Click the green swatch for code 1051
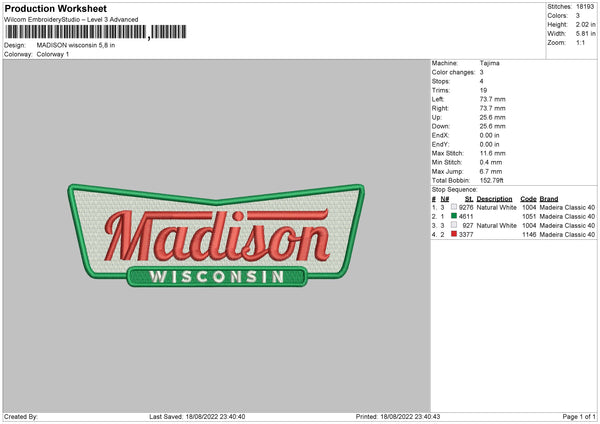Image resolution: width=600 pixels, height=424 pixels. coord(454,216)
